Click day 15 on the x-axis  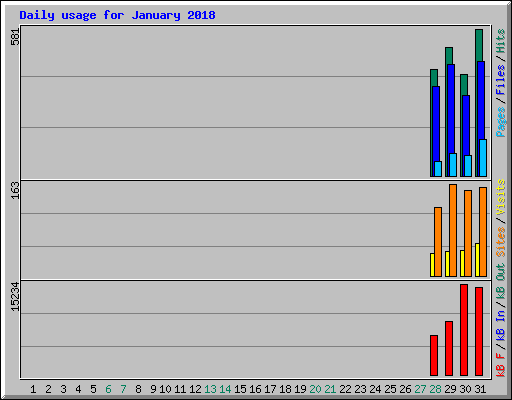point(240,389)
